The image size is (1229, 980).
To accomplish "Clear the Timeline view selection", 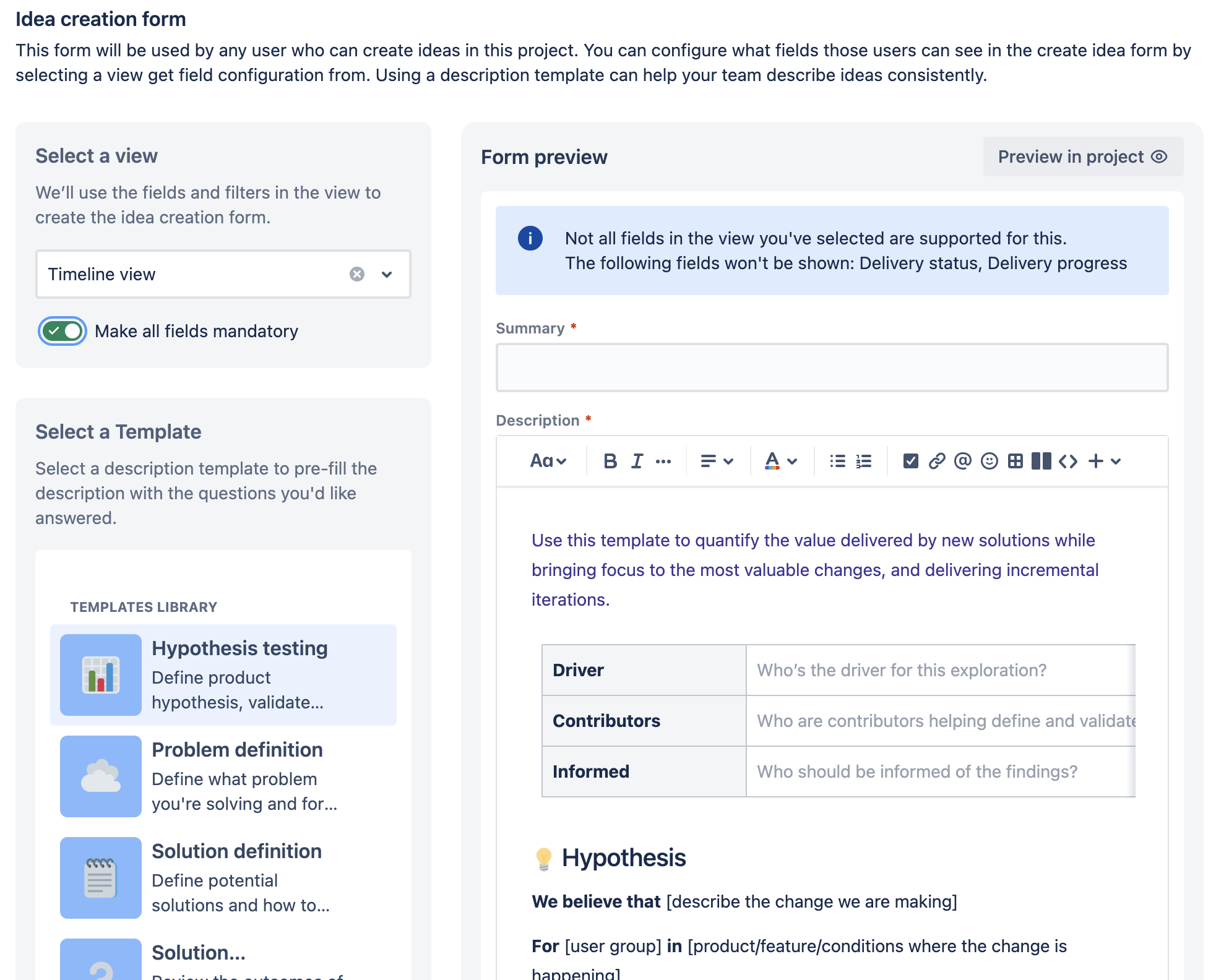I will pyautogui.click(x=357, y=274).
